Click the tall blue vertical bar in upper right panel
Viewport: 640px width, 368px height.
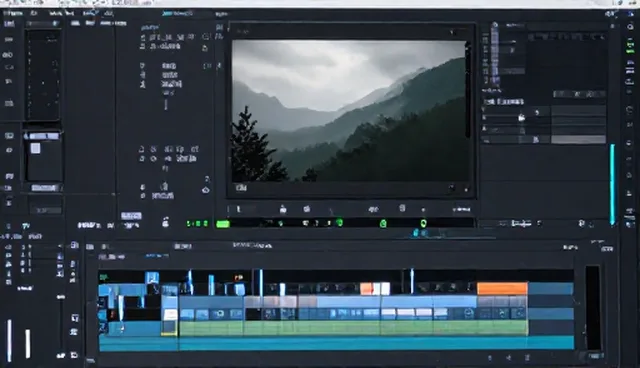click(495, 54)
